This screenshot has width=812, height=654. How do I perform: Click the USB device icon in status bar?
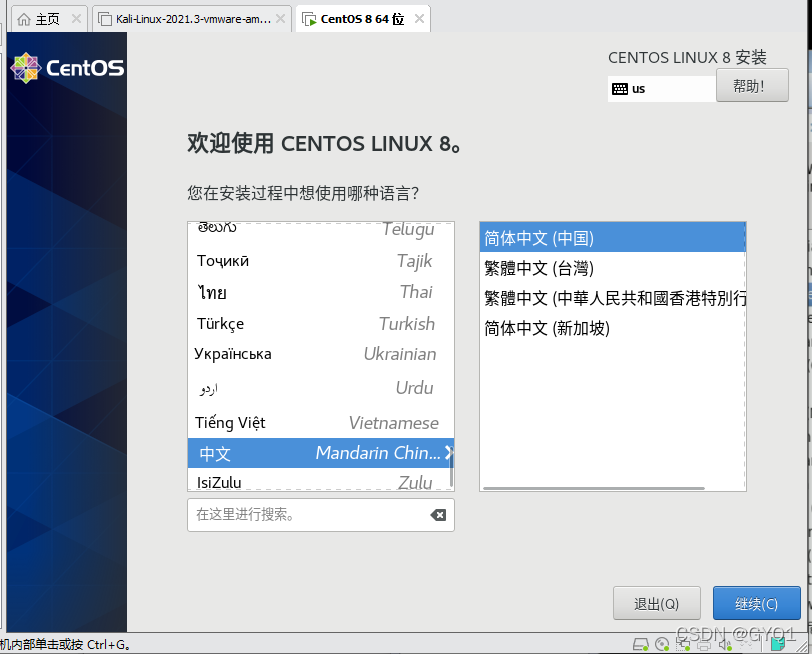point(746,645)
